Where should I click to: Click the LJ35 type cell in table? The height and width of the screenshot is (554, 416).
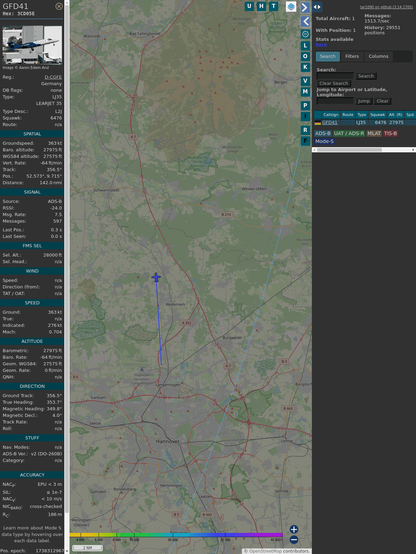pyautogui.click(x=361, y=123)
